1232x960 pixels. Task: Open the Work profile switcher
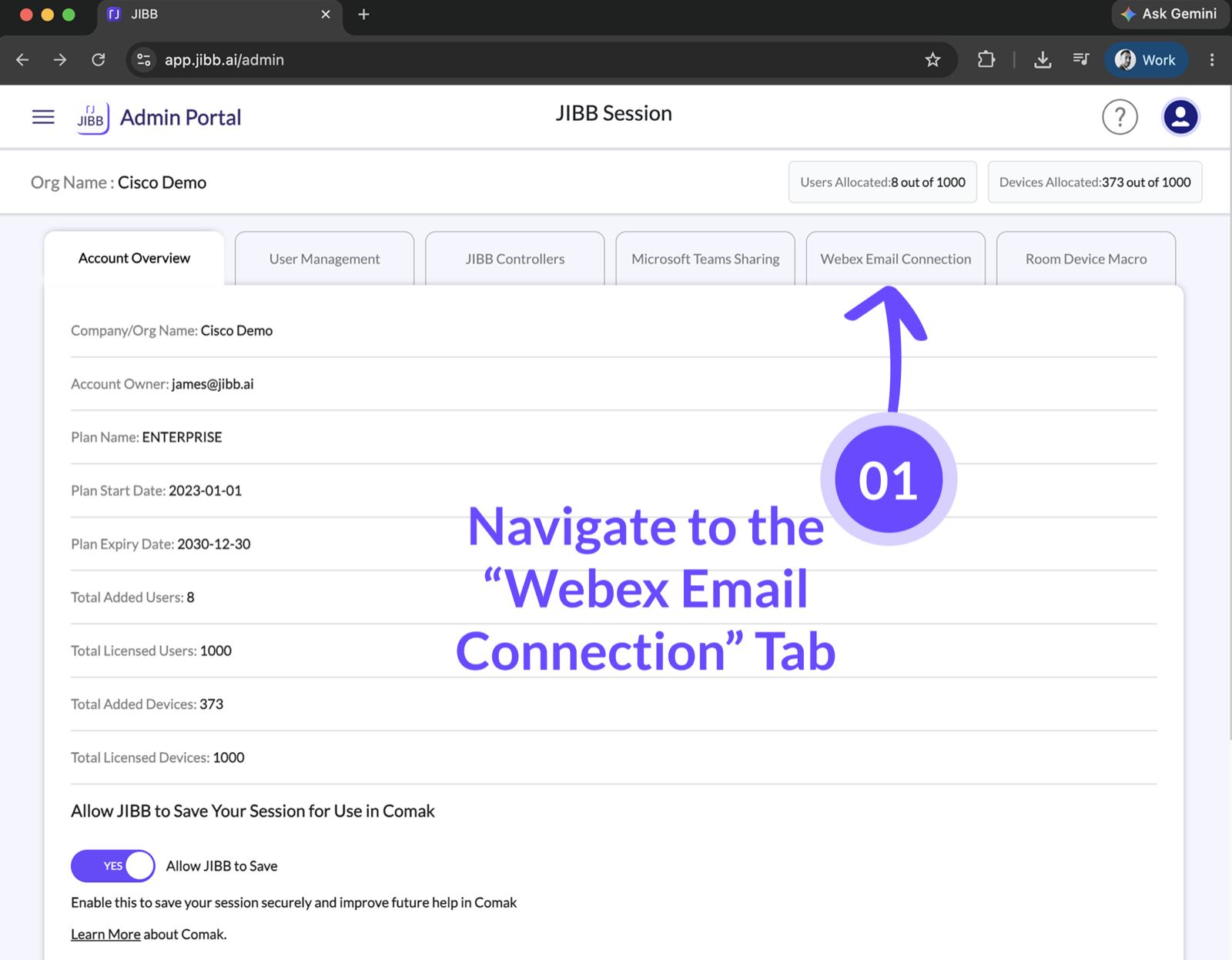pos(1146,59)
